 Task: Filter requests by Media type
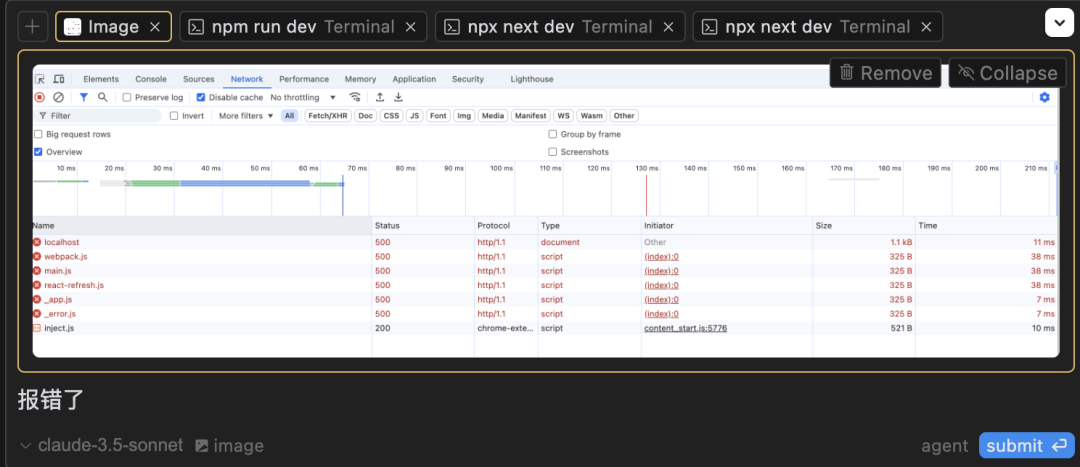(493, 116)
